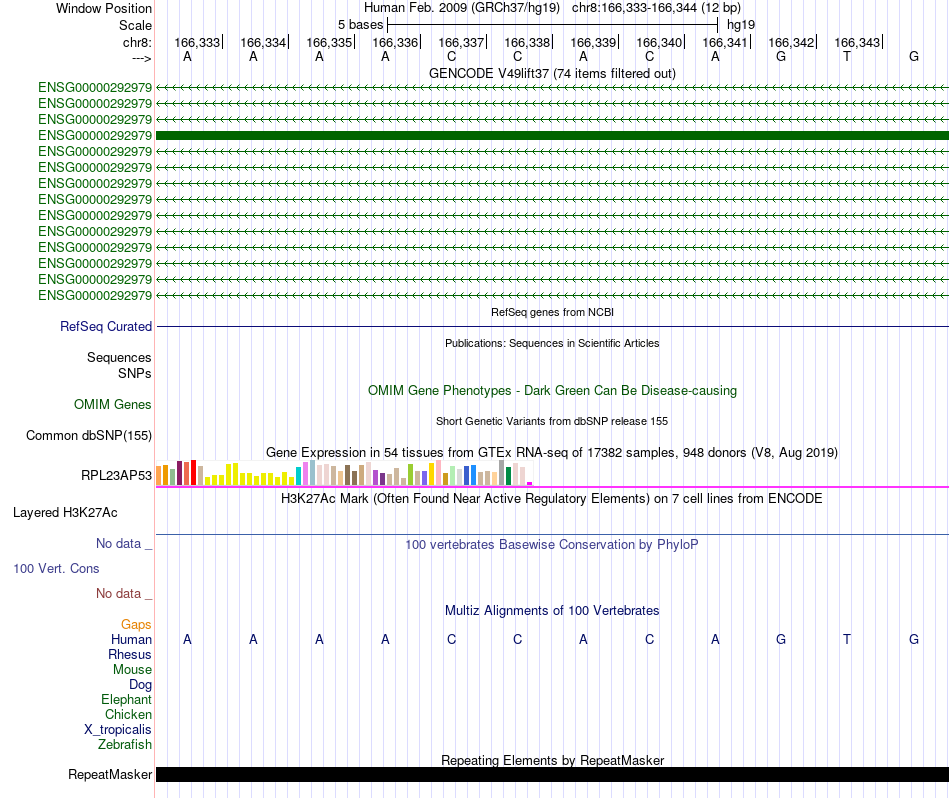This screenshot has height=798, width=950.
Task: Click the T base in the chr8 sequence row
Action: click(847, 57)
